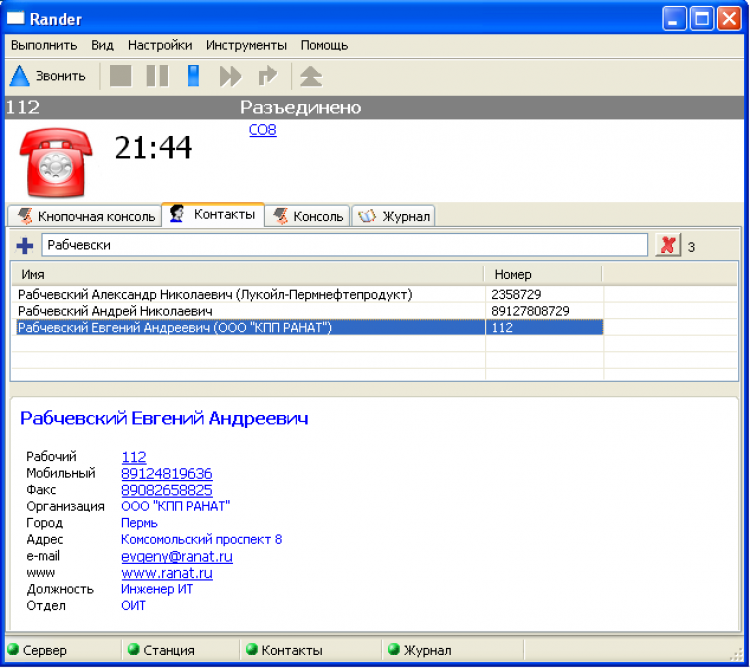Dial the mobile number 89124819636
The height and width of the screenshot is (668, 750).
pyautogui.click(x=166, y=473)
